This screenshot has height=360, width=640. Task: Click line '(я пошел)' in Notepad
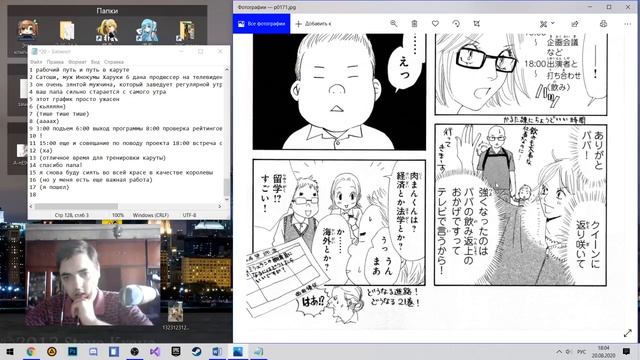[52, 187]
